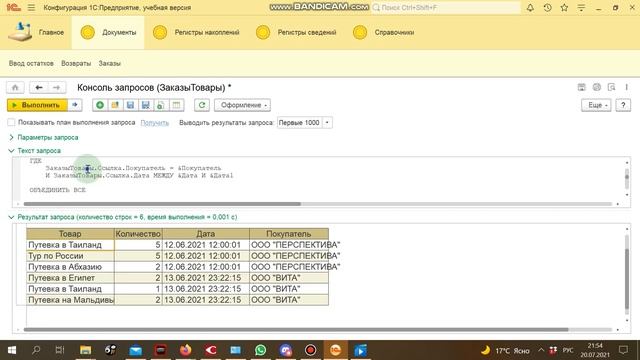Viewport: 640px width, 360px height.
Task: Open the vertical dots form menu
Action: 626,87
